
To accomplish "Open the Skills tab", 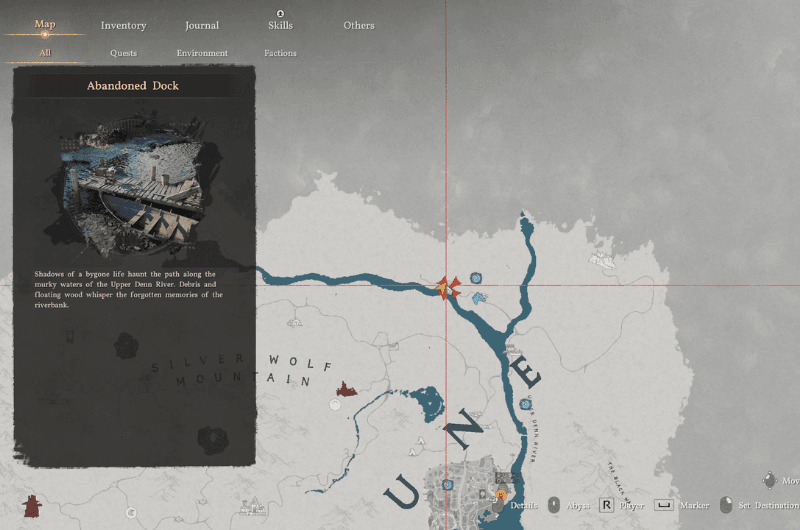I will pyautogui.click(x=281, y=25).
